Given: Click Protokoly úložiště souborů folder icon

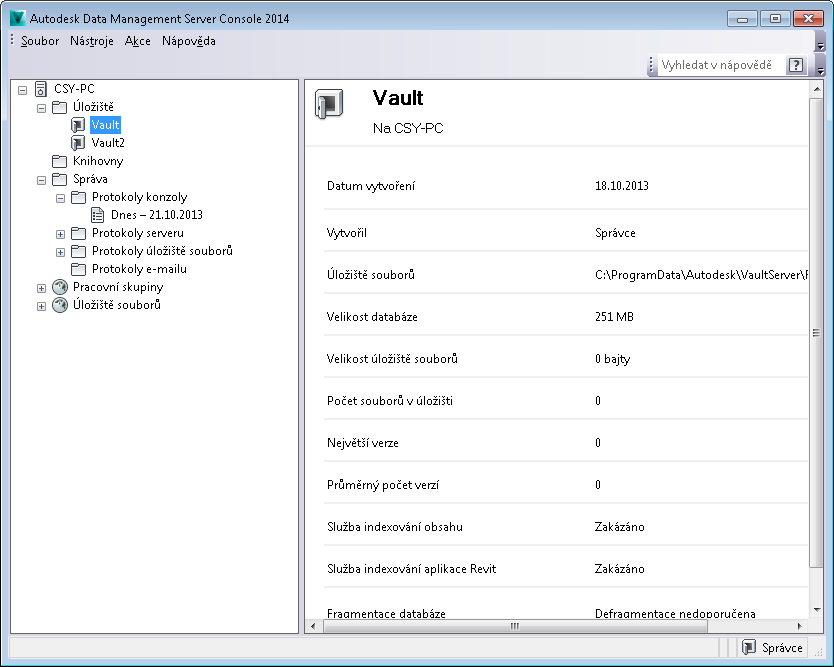Looking at the screenshot, I should tap(79, 251).
